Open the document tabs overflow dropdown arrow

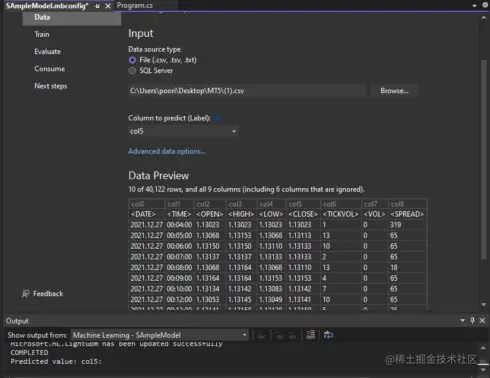474,5
